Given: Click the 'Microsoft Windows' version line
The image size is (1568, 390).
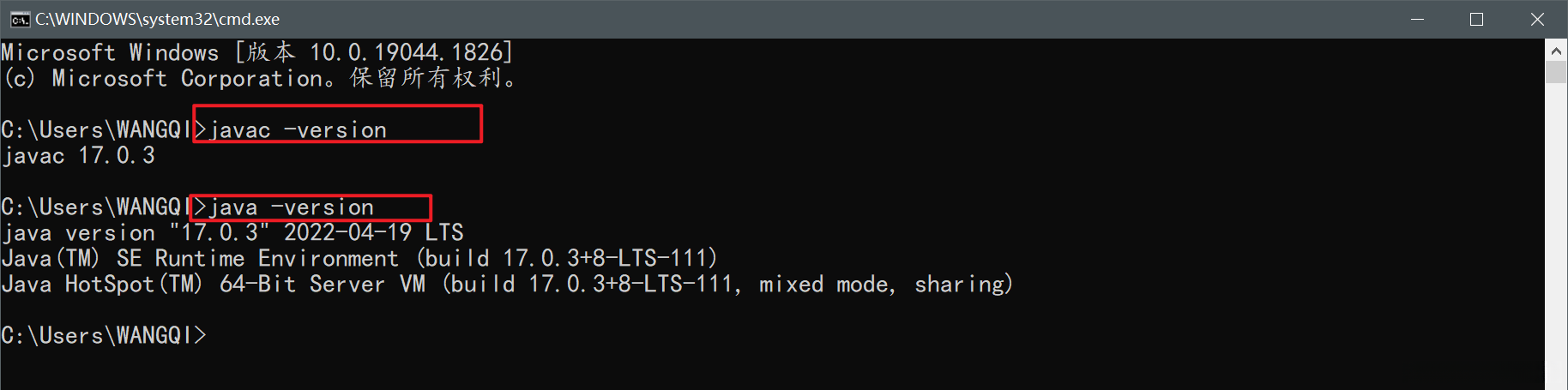Looking at the screenshot, I should pos(256,53).
